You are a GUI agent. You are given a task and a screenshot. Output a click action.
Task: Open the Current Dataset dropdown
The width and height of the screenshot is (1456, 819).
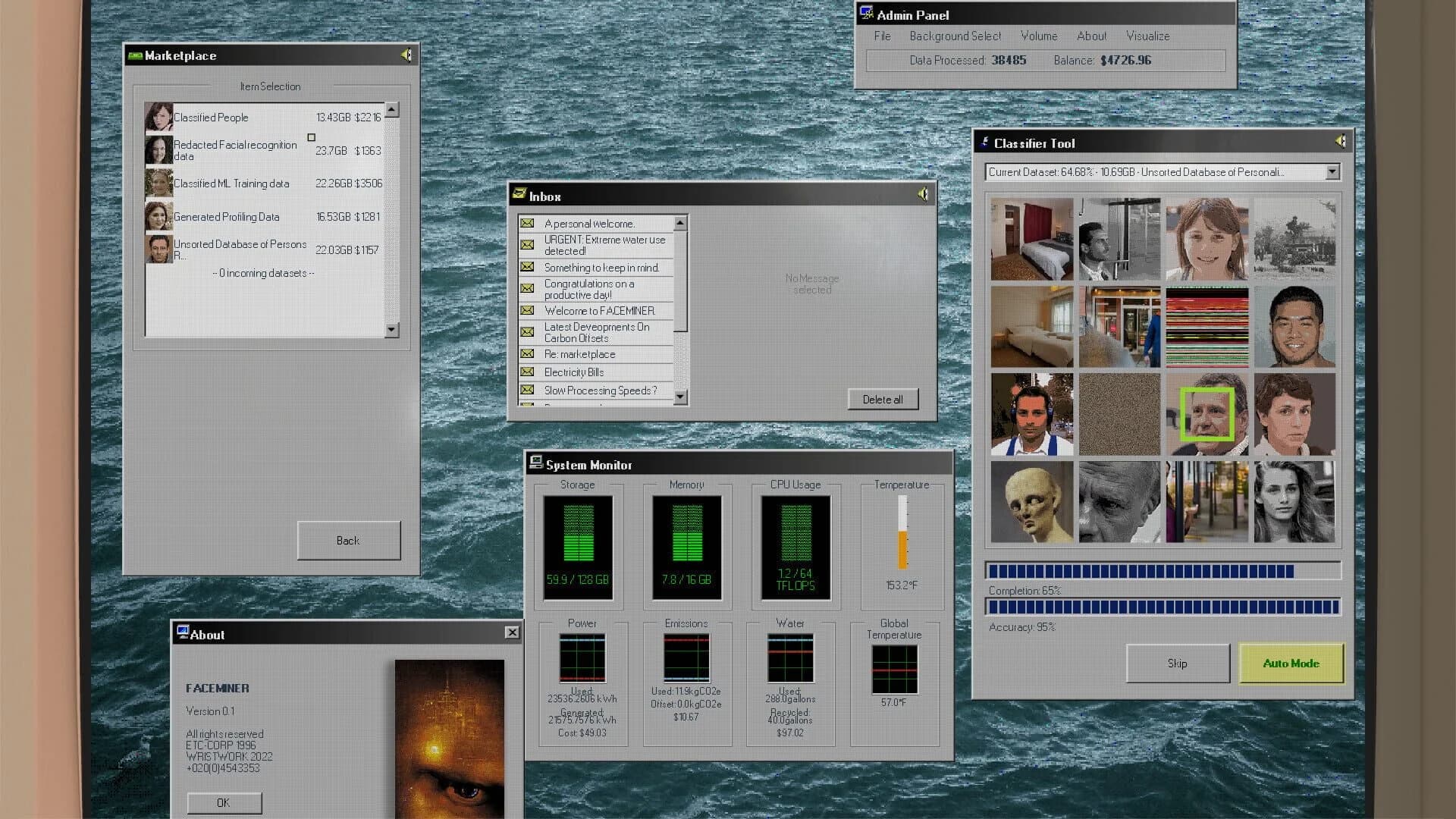pyautogui.click(x=1332, y=171)
